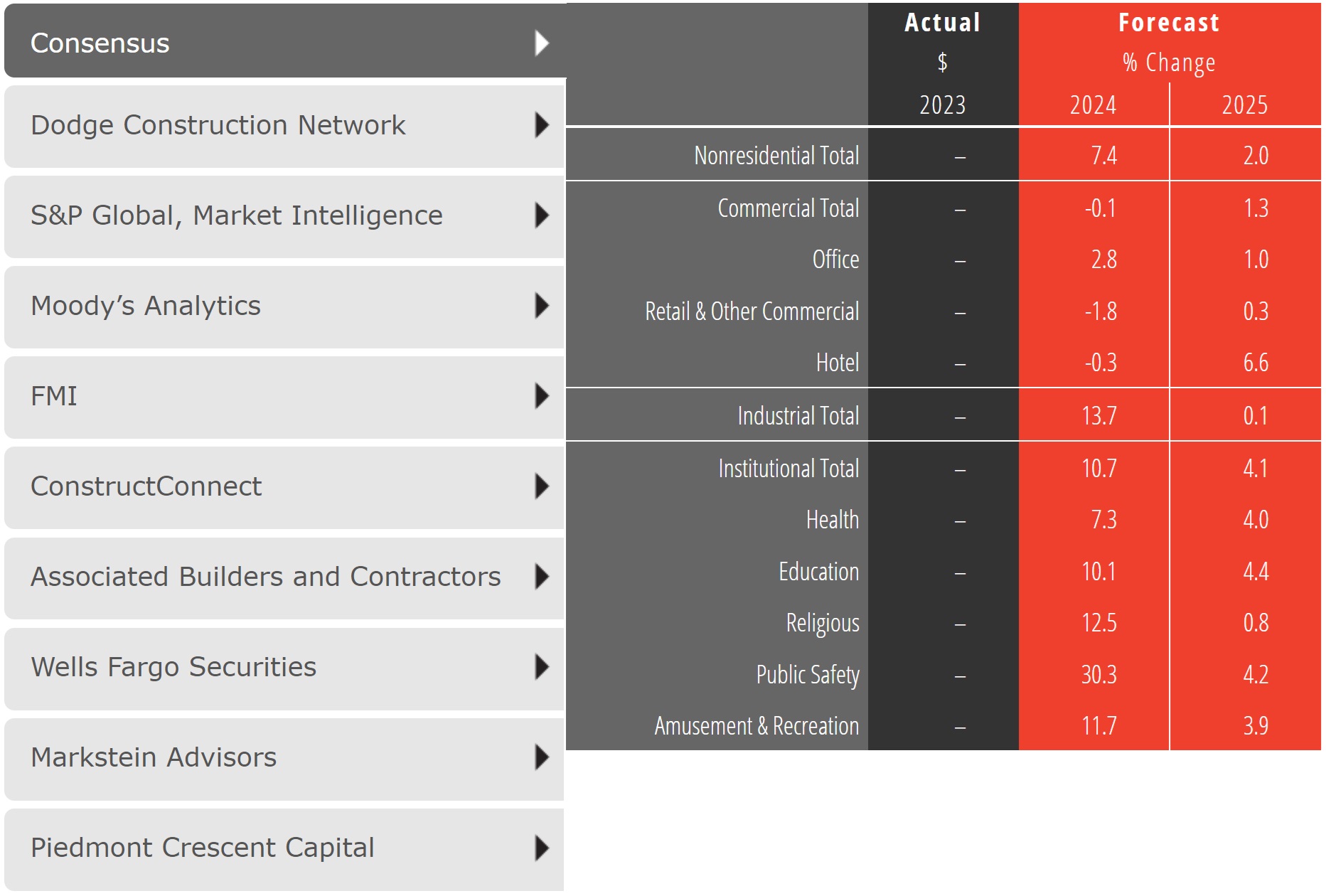This screenshot has height=896, width=1326.
Task: Show the FMI forecast data
Action: 54,396
